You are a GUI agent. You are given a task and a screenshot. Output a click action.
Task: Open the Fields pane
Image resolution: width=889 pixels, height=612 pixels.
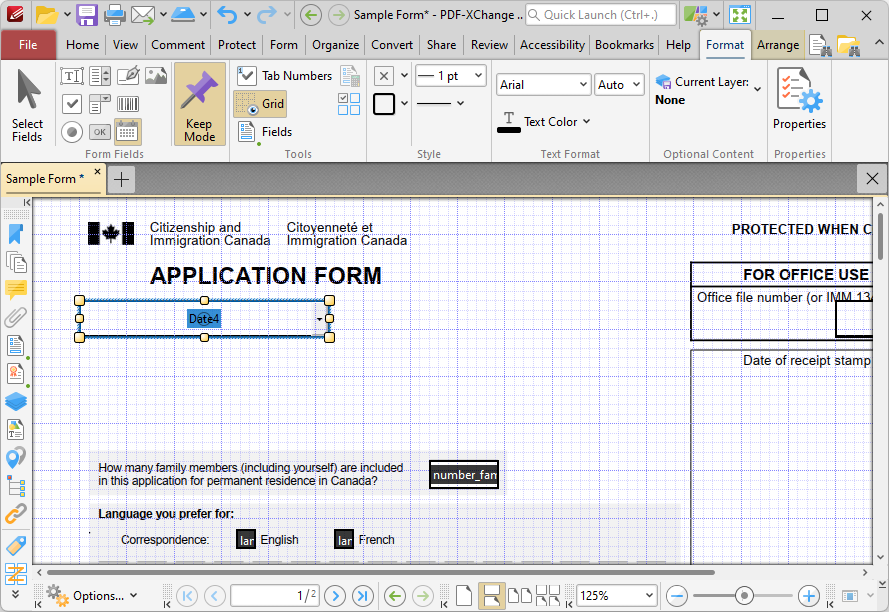(x=265, y=132)
